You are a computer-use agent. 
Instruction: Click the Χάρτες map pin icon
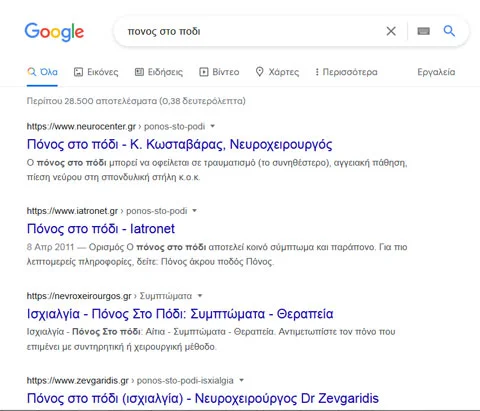tap(259, 72)
